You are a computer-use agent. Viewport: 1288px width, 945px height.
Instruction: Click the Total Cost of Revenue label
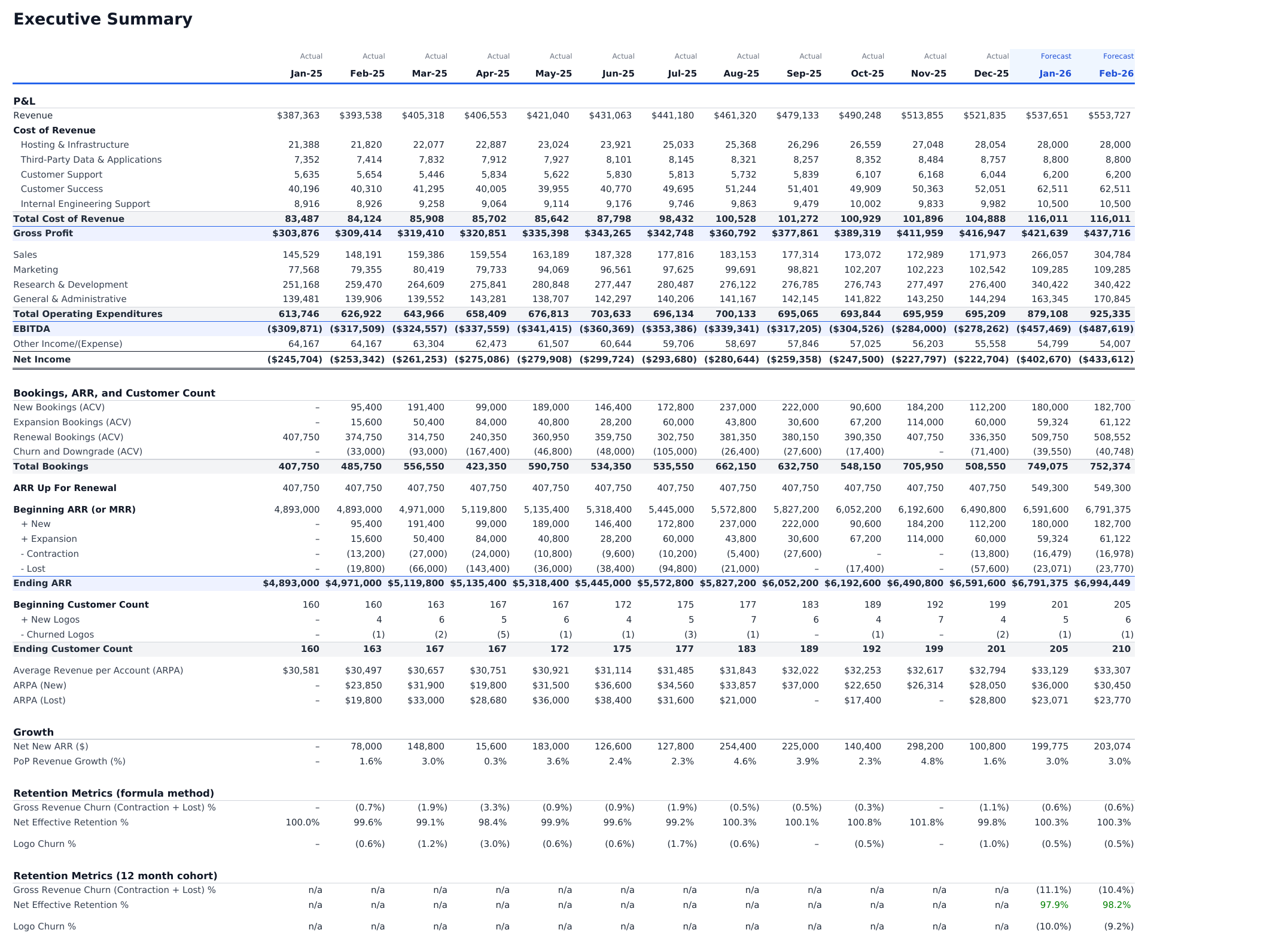[69, 219]
